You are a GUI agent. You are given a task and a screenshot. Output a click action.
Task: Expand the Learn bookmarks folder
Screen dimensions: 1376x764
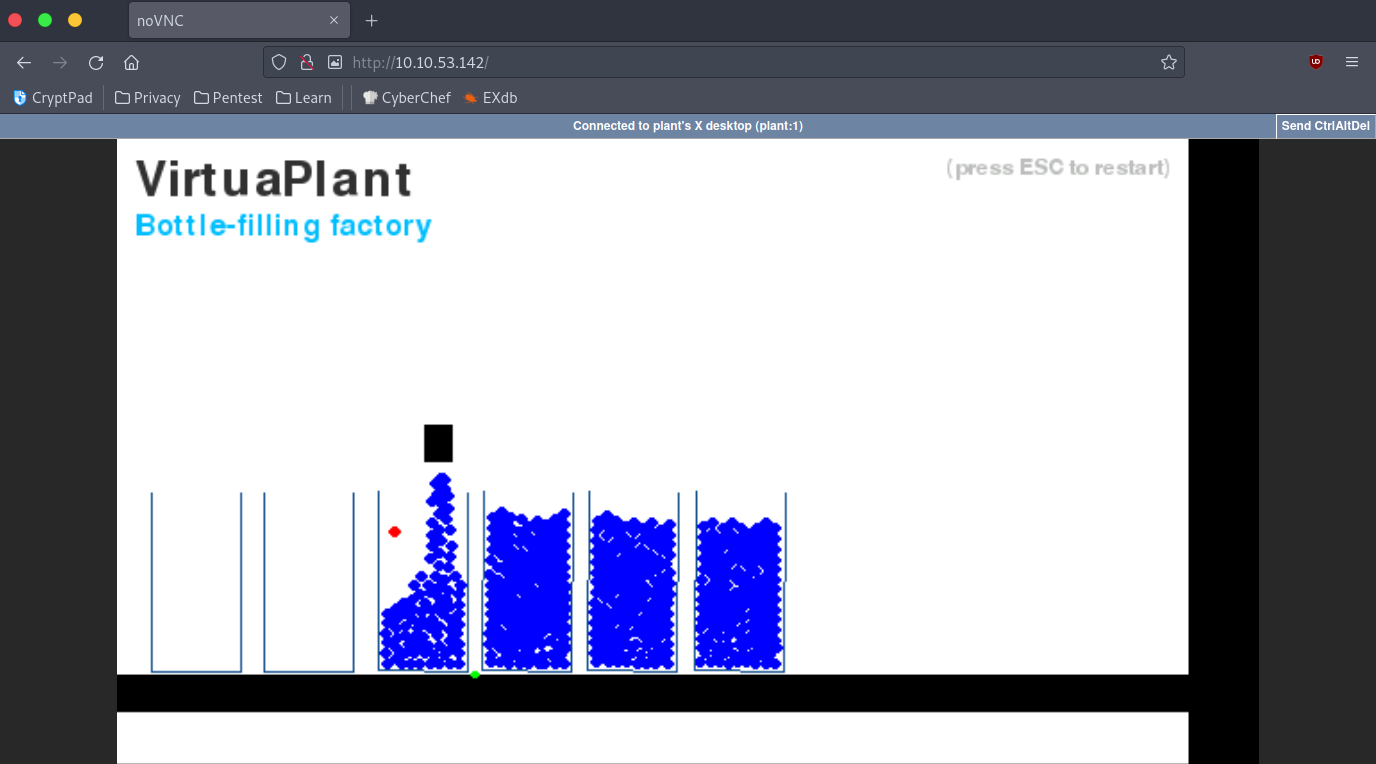click(303, 97)
